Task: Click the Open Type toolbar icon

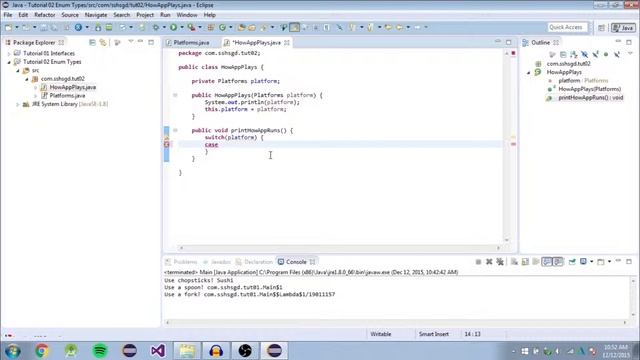Action: (x=241, y=27)
